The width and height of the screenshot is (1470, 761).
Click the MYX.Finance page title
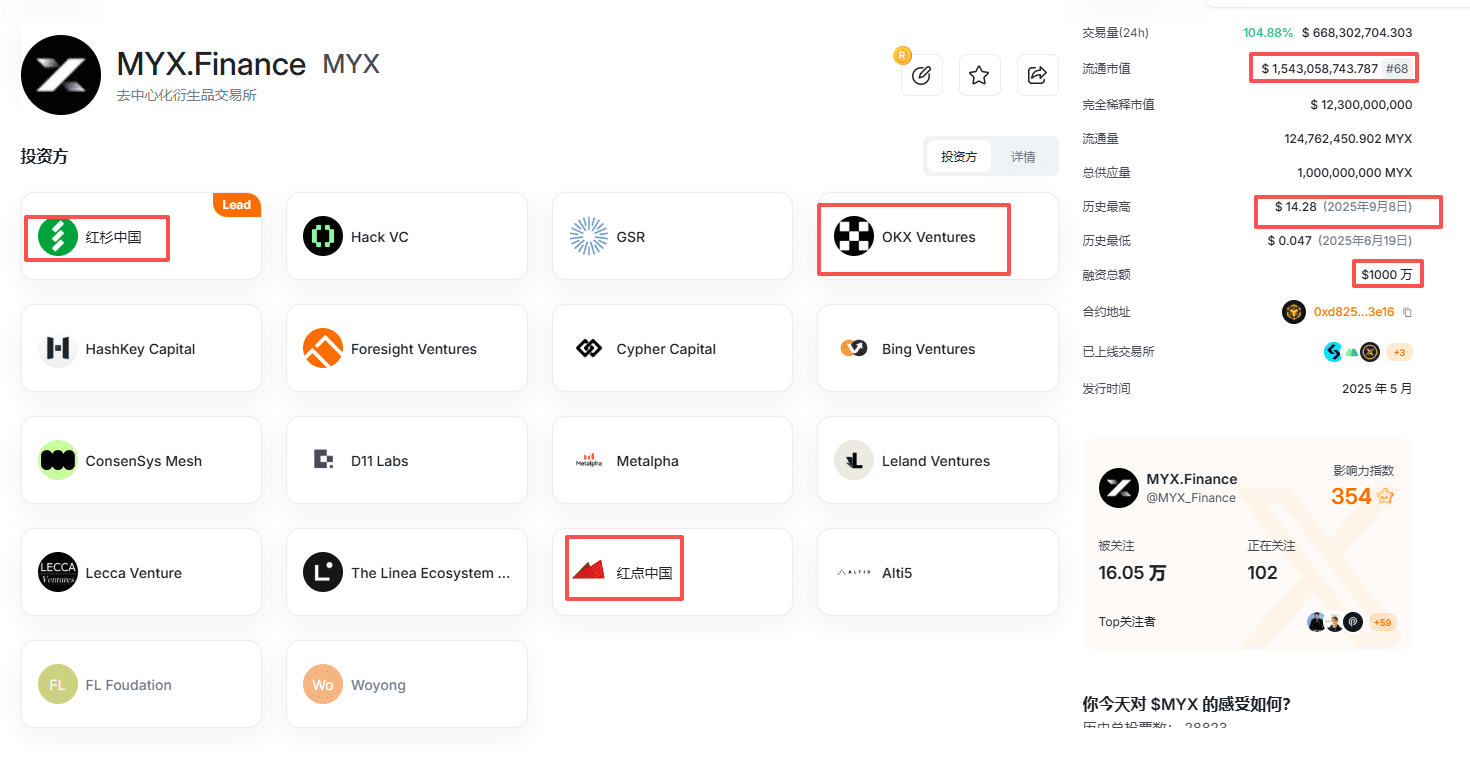coord(211,64)
